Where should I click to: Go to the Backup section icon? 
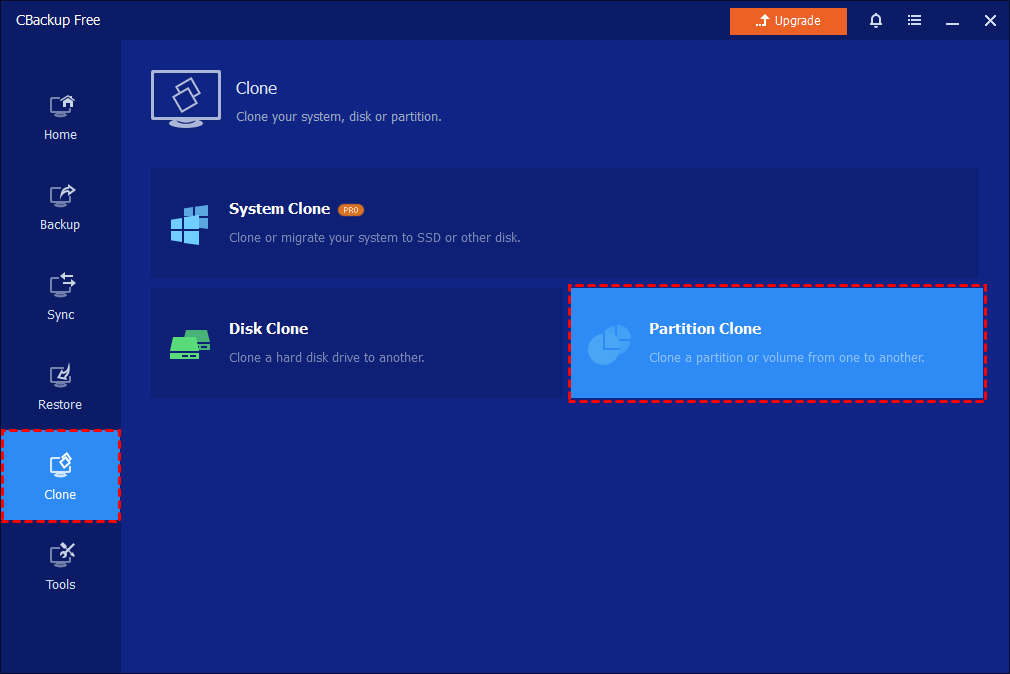pos(60,196)
